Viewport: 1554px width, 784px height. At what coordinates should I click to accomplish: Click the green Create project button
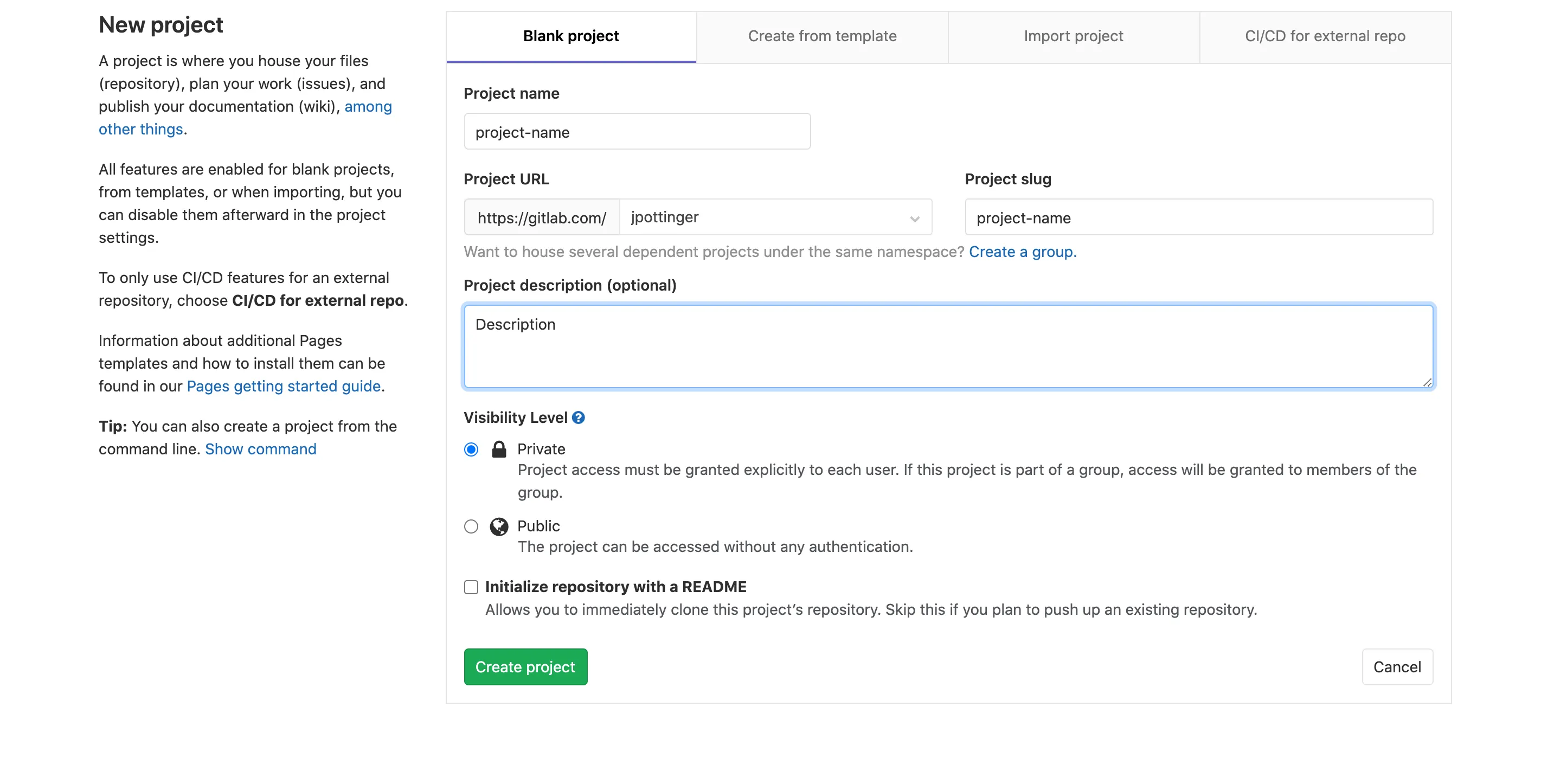click(525, 667)
